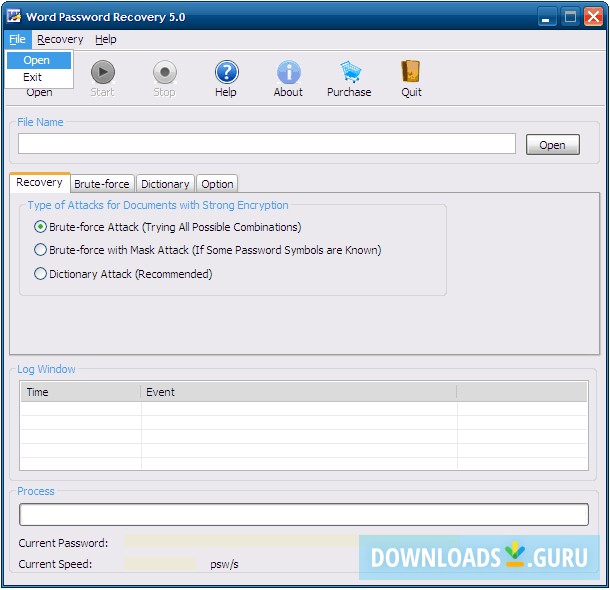Close the Word Password Recovery window

(x=594, y=17)
